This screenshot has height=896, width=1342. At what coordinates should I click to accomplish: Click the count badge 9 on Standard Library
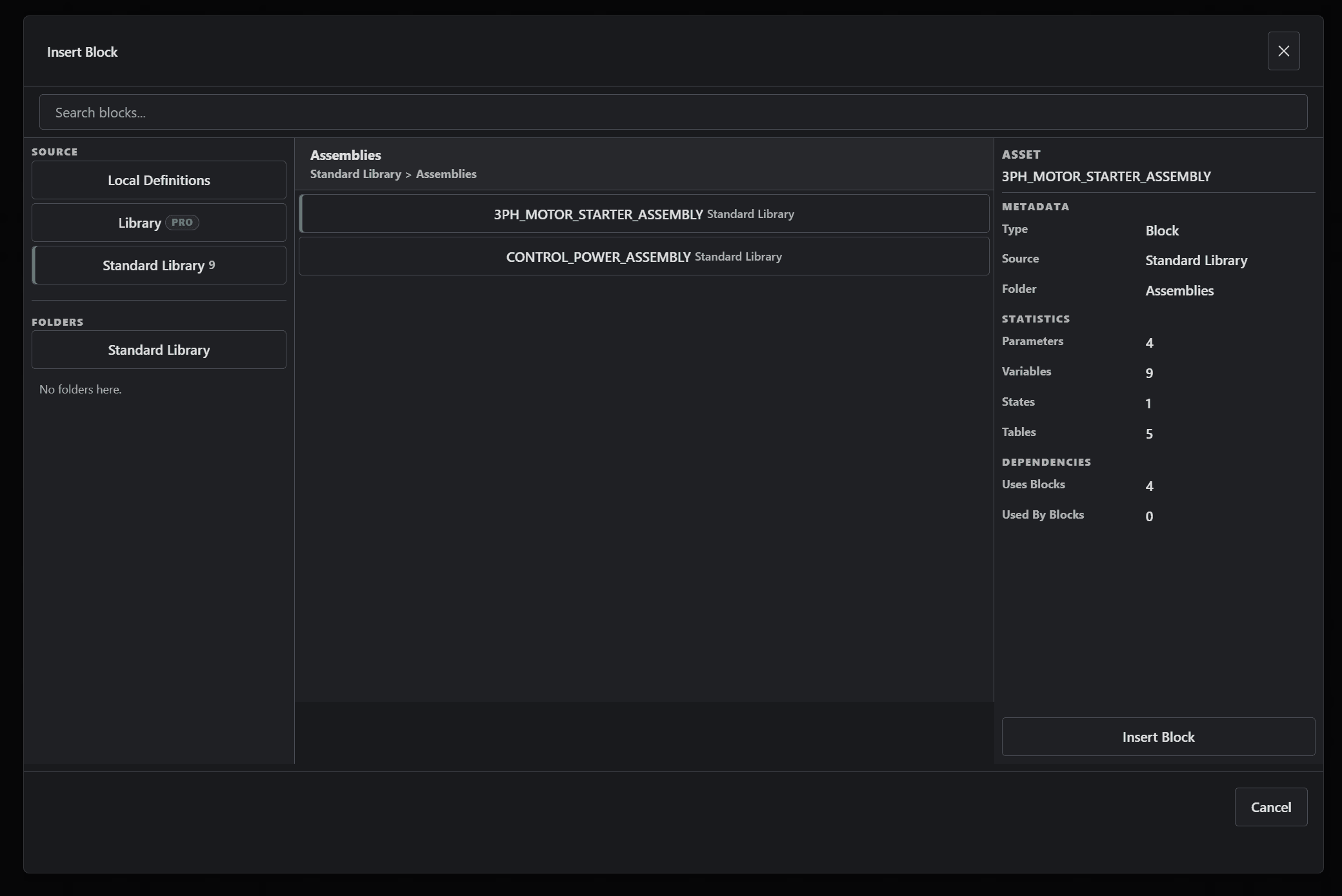click(x=212, y=265)
